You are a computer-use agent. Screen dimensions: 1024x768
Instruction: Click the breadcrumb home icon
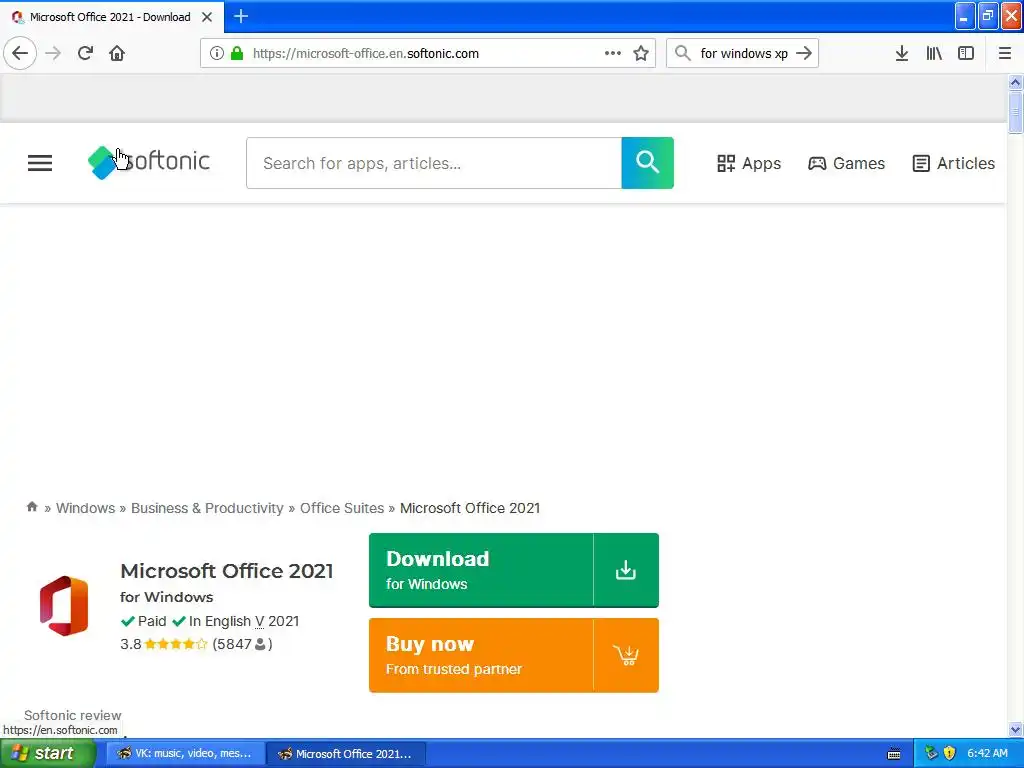[x=32, y=507]
